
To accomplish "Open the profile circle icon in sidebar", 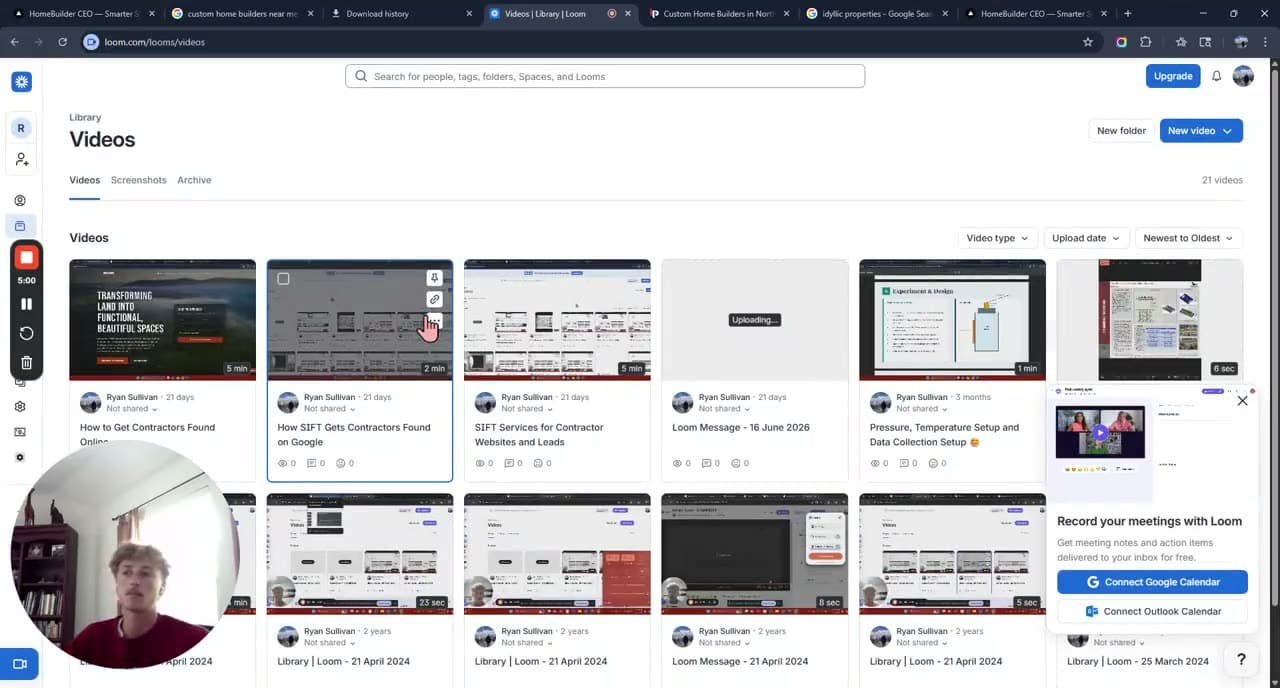I will click(x=20, y=200).
